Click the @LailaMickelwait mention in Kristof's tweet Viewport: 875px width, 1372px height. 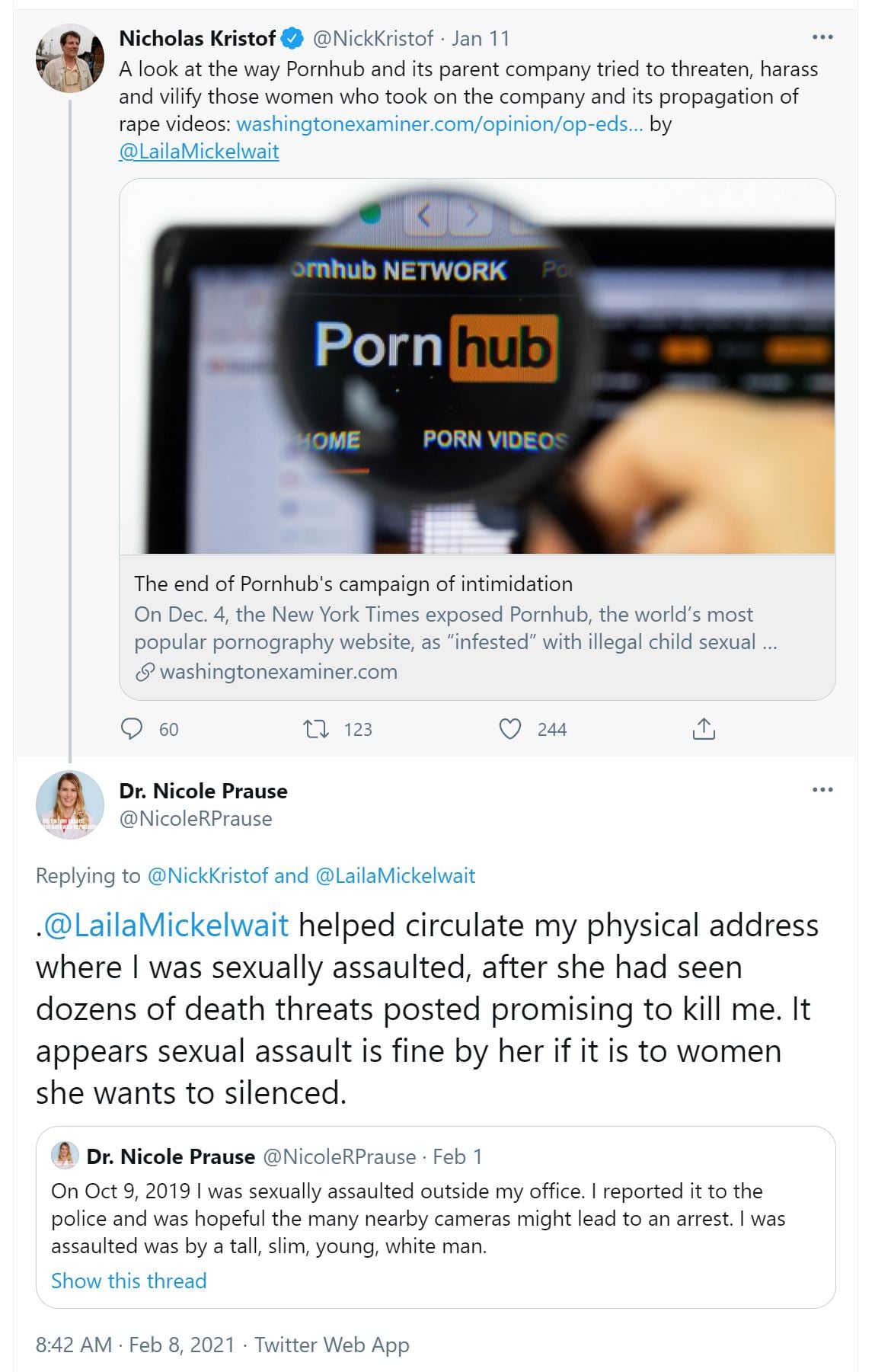click(199, 152)
